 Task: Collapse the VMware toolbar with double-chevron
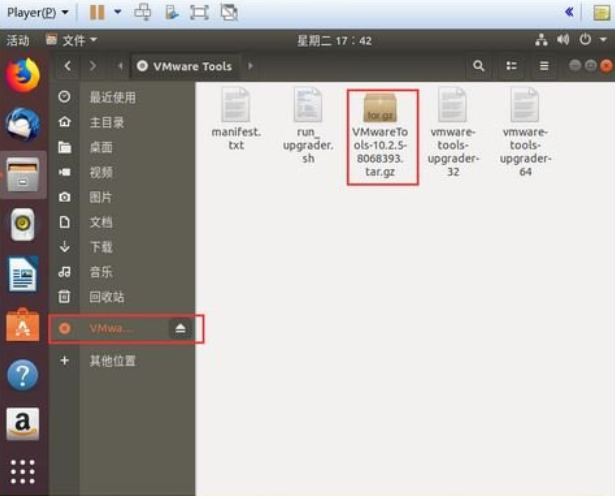coord(569,12)
